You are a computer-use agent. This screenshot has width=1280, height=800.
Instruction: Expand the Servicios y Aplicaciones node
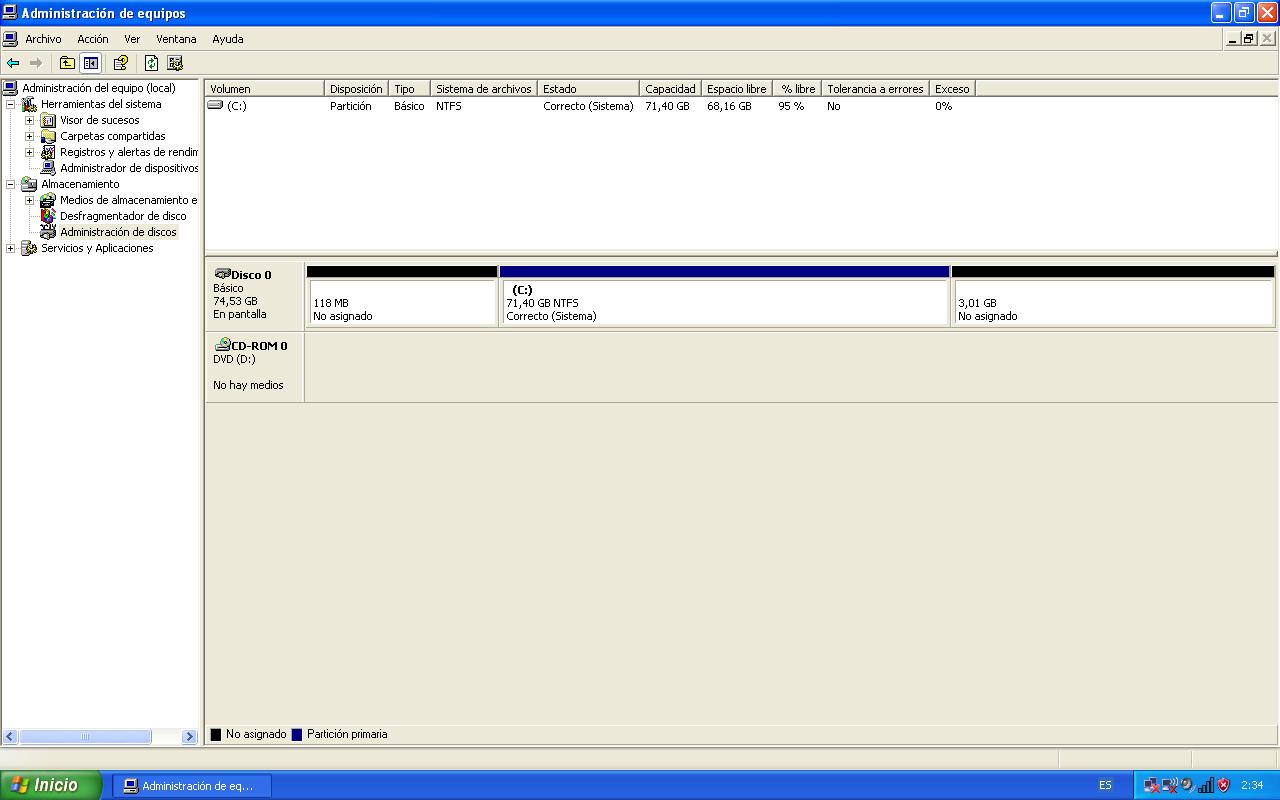click(11, 248)
